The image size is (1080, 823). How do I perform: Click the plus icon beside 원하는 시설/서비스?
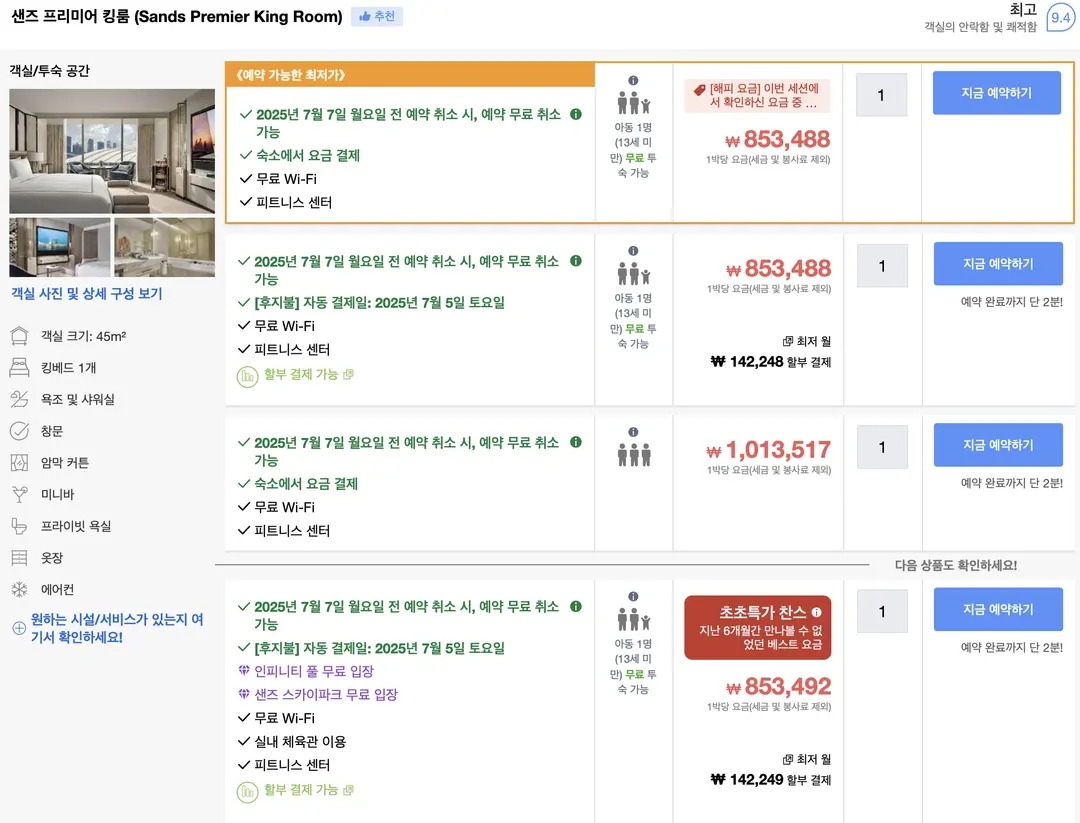pyautogui.click(x=19, y=628)
